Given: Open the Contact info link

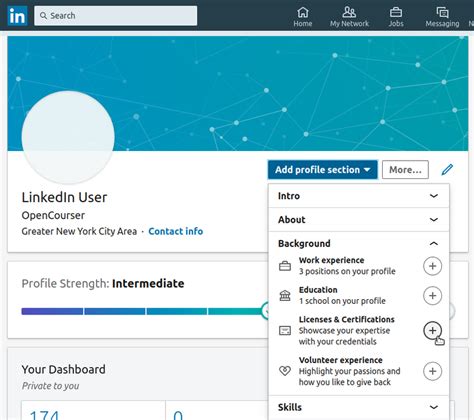Looking at the screenshot, I should pos(176,231).
